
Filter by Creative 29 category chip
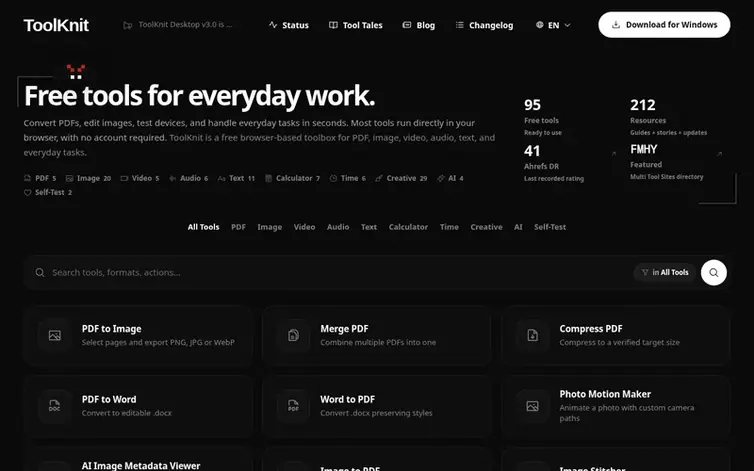[401, 178]
